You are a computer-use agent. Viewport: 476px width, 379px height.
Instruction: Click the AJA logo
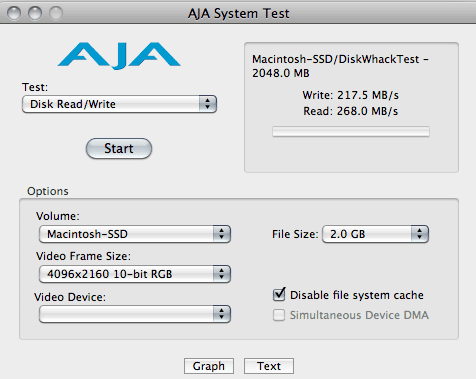coord(119,55)
